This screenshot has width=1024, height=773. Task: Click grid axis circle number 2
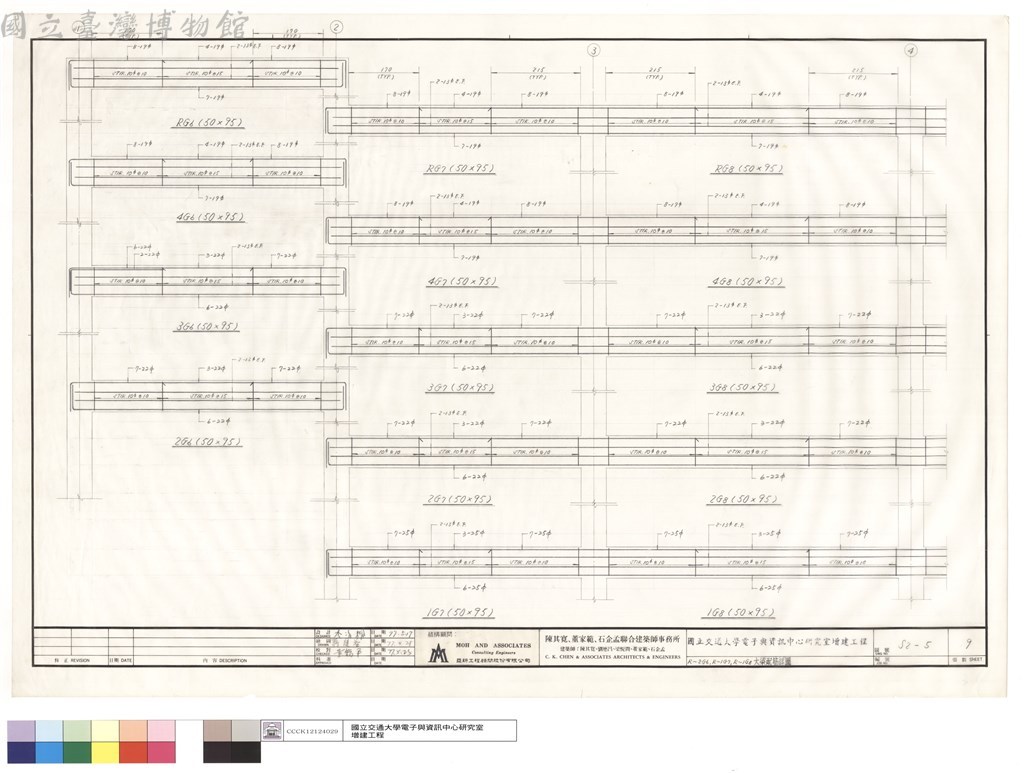(336, 27)
